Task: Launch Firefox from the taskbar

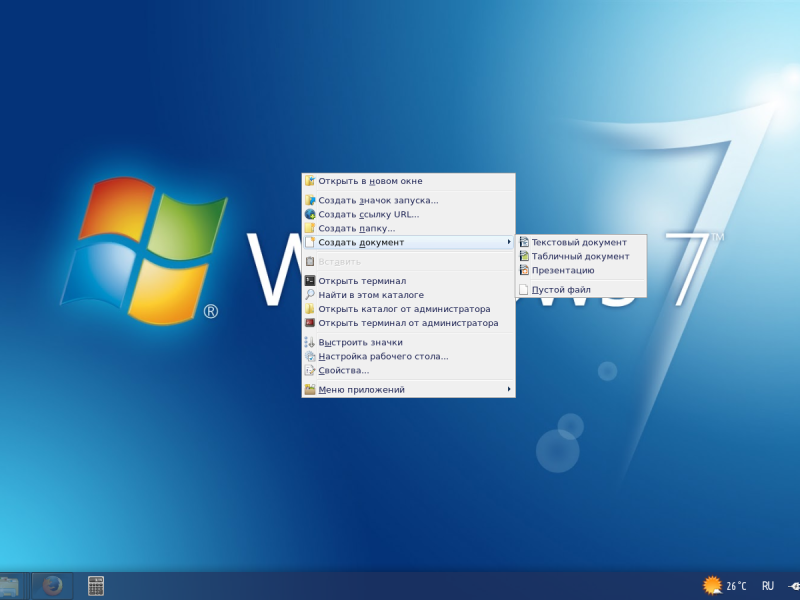Action: click(52, 586)
